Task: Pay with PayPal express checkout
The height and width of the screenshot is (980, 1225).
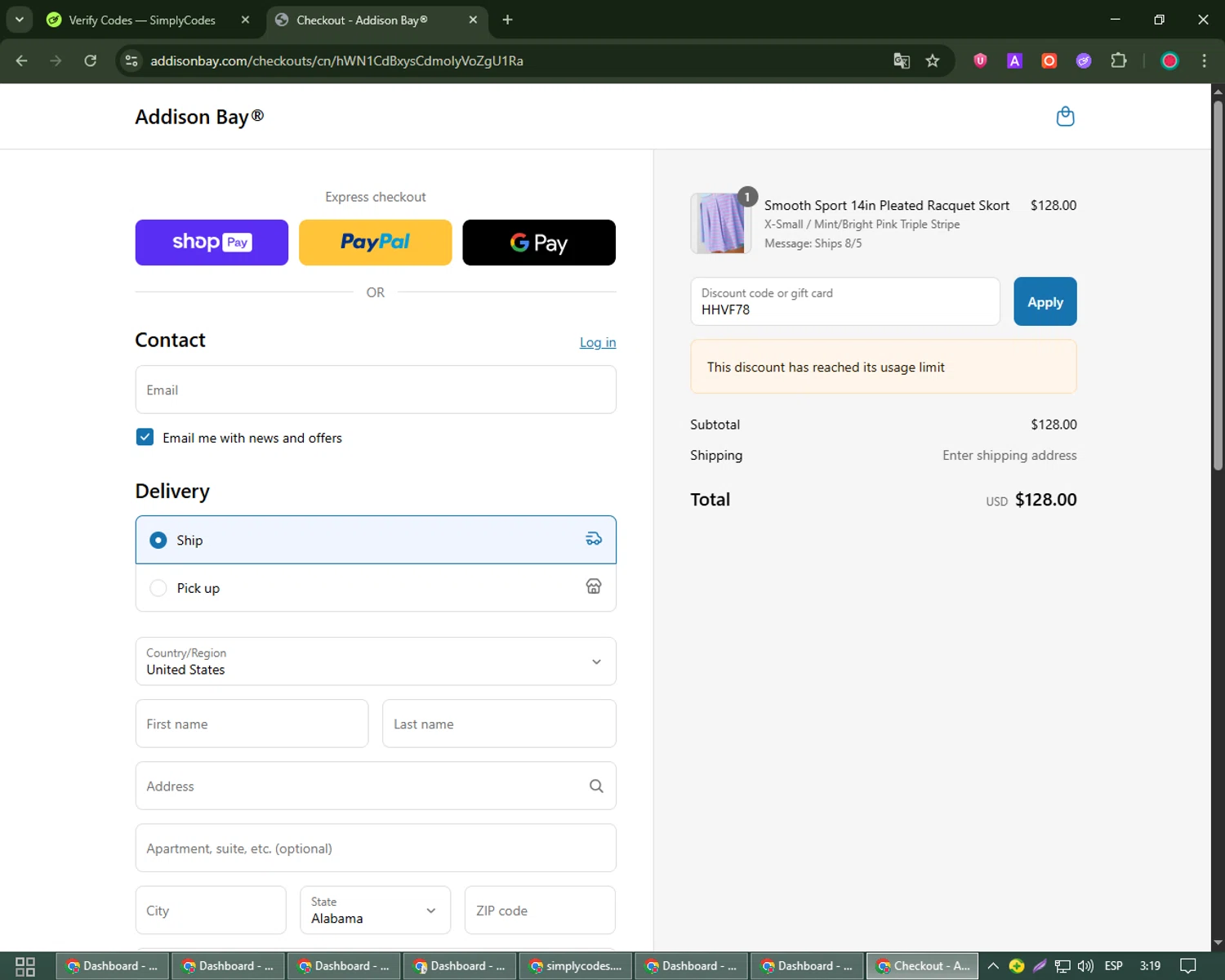Action: tap(375, 243)
